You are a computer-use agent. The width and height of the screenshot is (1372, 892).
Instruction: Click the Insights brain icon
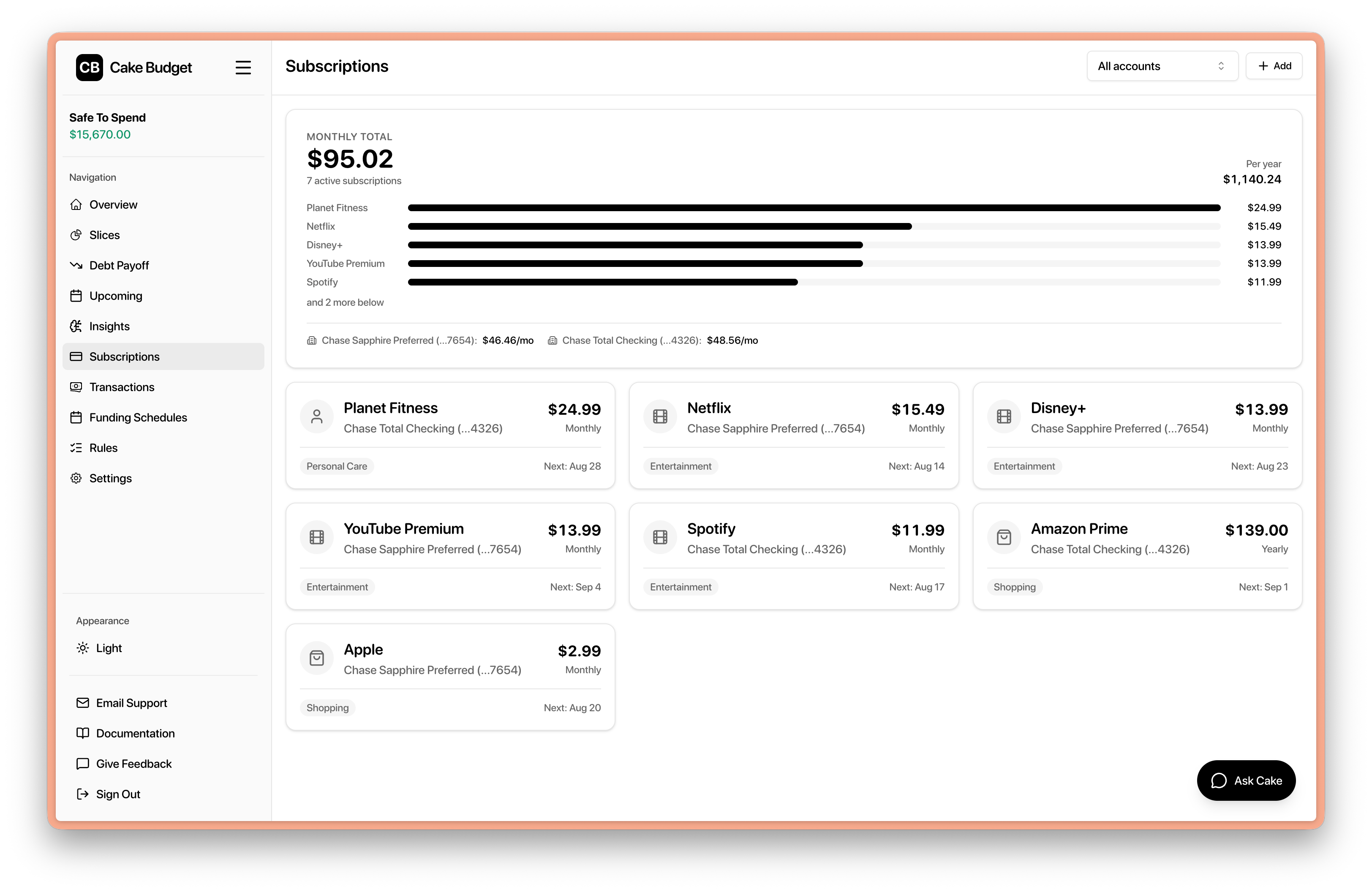[x=76, y=326]
